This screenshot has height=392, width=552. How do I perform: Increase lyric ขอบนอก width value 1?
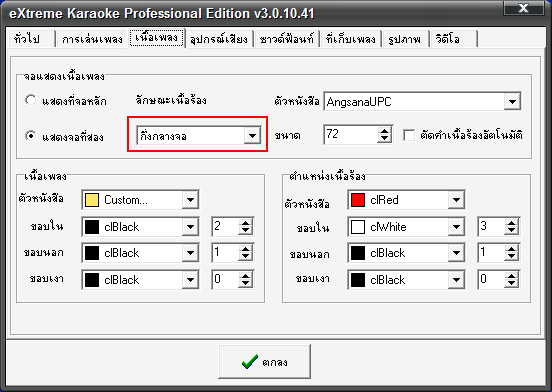(245, 249)
